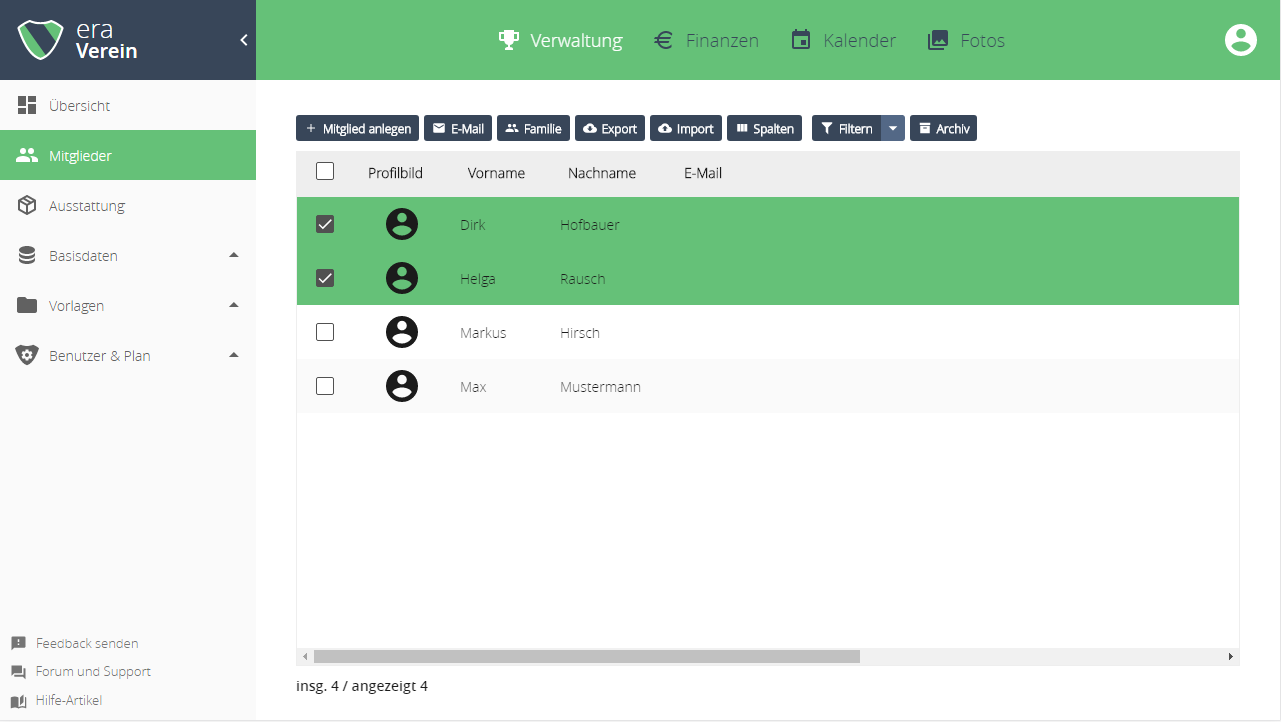1281x722 pixels.
Task: Click the Filtern button
Action: tap(846, 128)
